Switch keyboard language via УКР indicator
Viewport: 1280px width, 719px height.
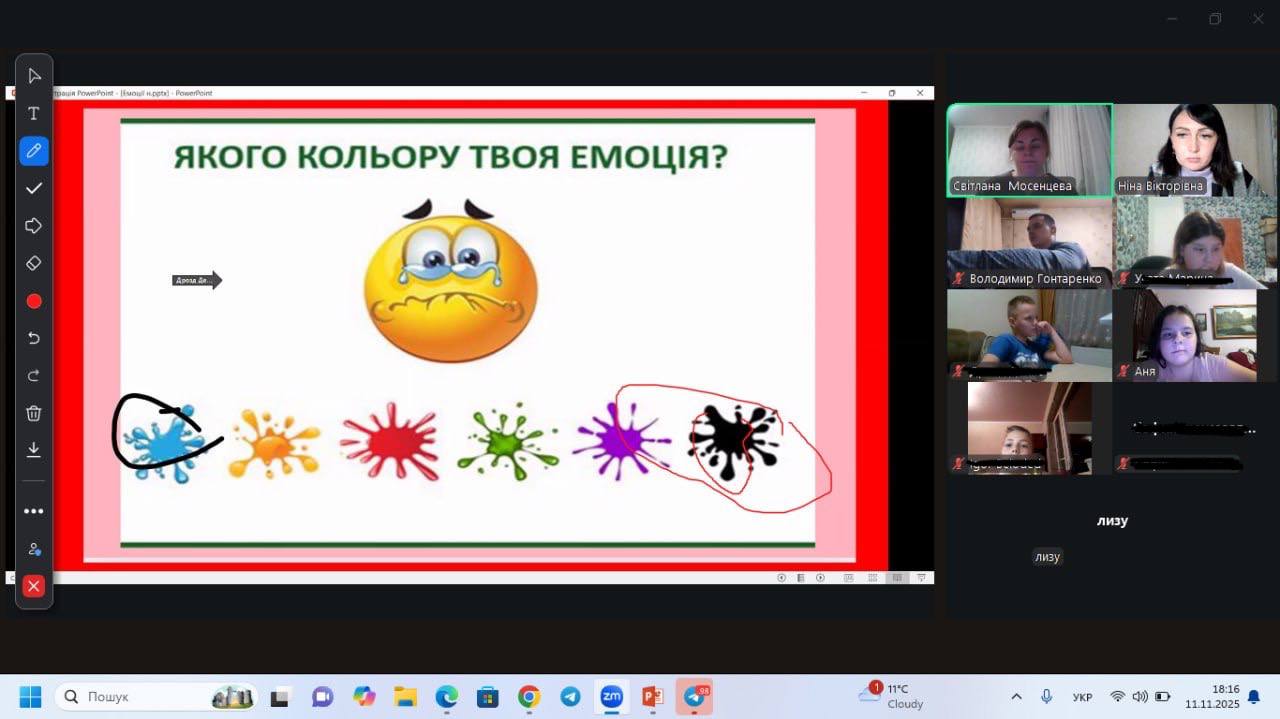(1082, 697)
